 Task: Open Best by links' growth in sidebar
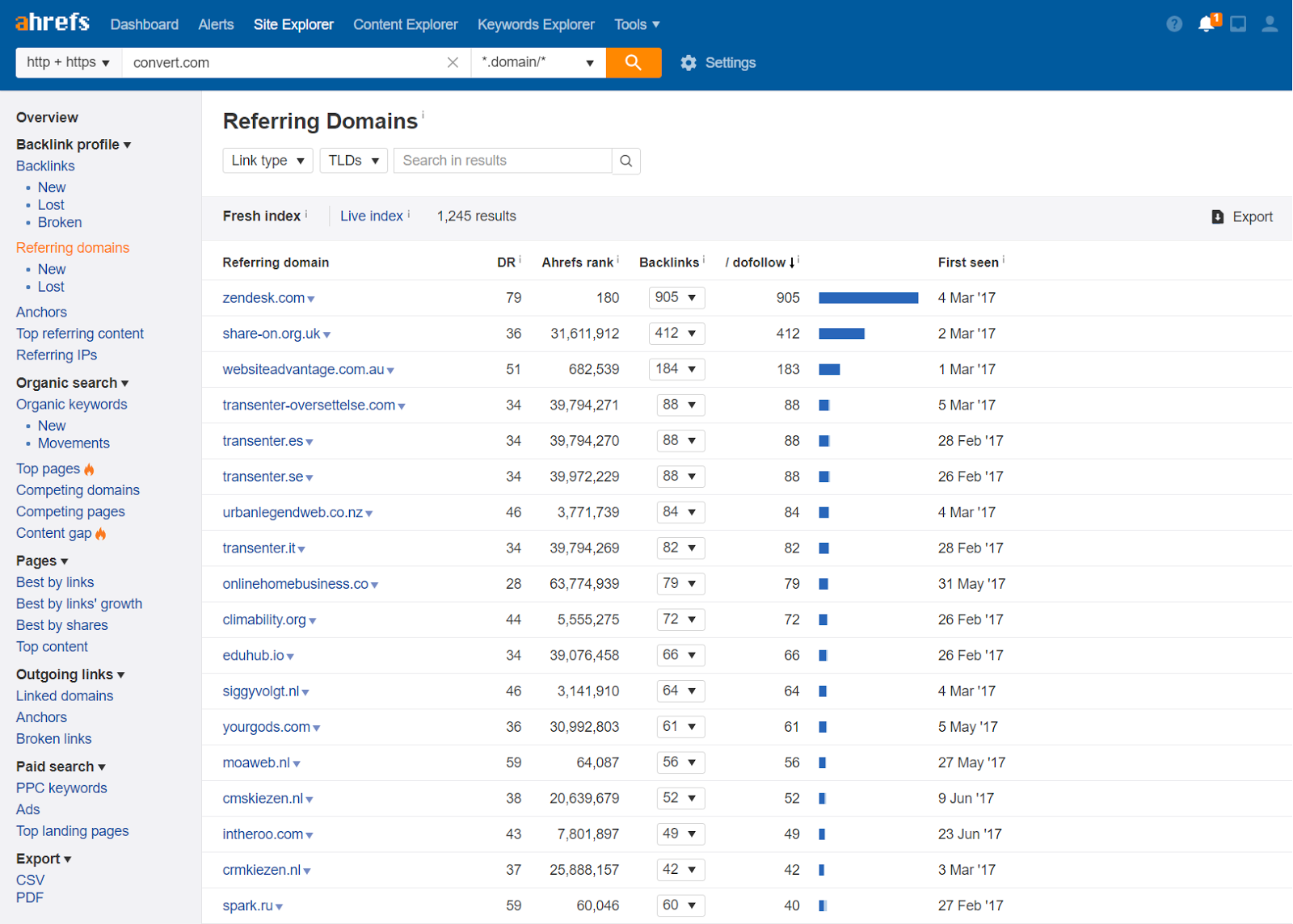[x=79, y=604]
